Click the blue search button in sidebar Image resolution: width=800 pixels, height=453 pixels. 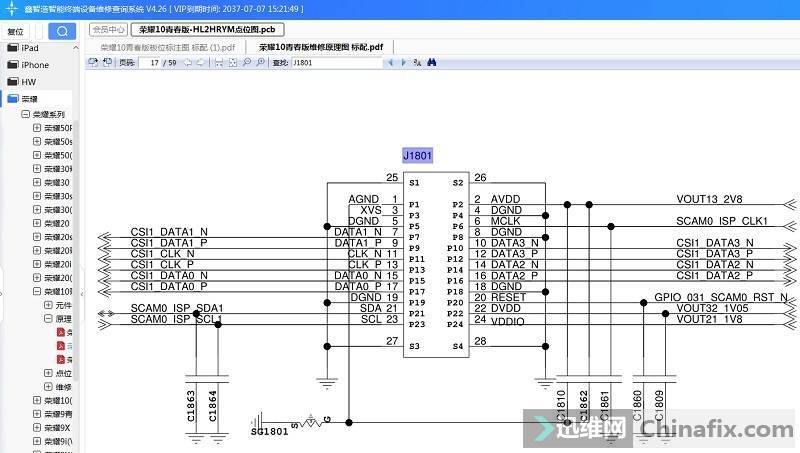62,31
